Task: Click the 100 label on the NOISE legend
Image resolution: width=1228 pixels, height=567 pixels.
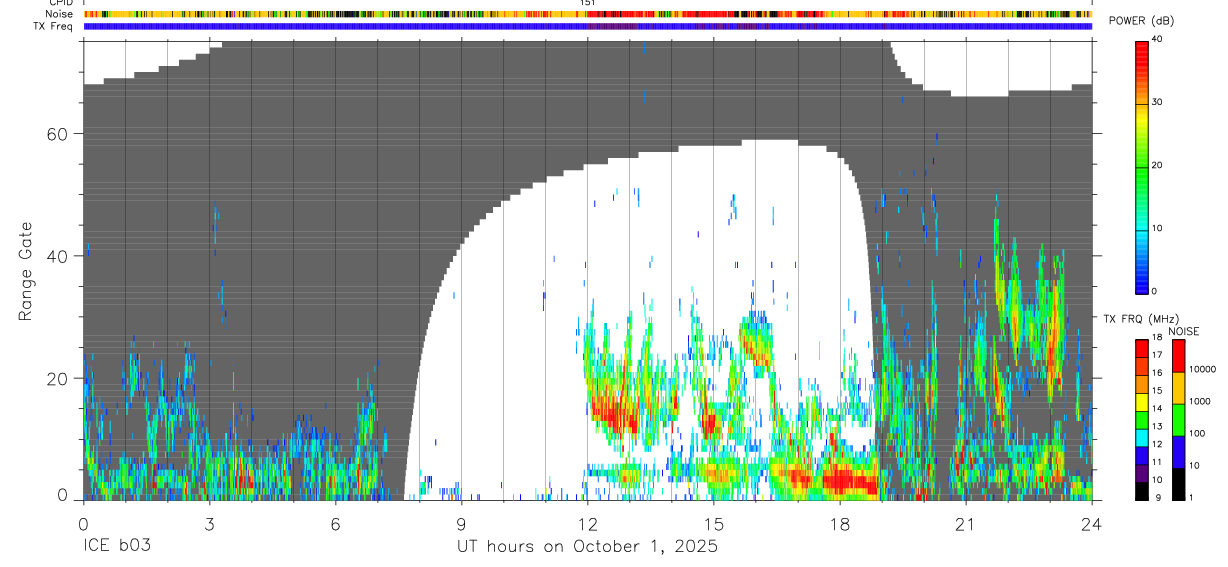Action: [x=1196, y=433]
